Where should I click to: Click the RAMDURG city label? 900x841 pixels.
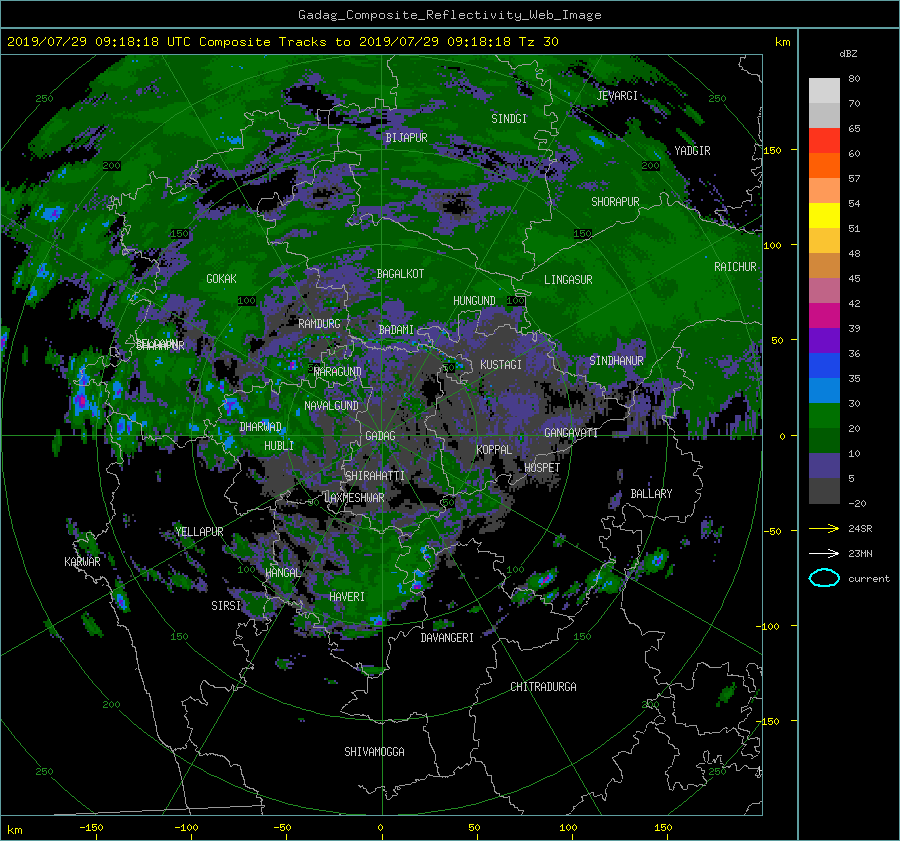click(319, 324)
